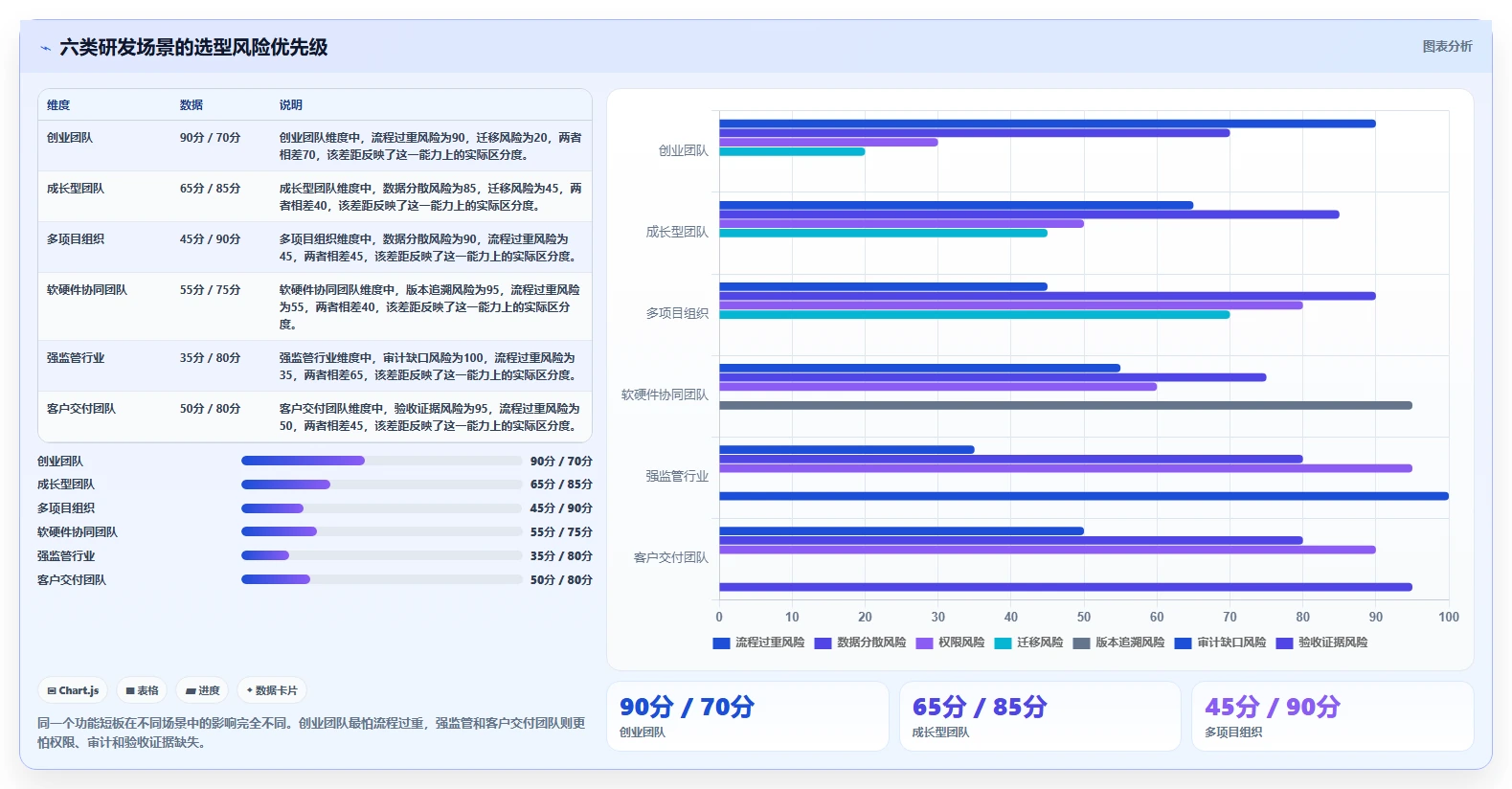This screenshot has width=1512, height=789.
Task: Click the 客户交付团队 label beside progress bar
Action: 72,580
